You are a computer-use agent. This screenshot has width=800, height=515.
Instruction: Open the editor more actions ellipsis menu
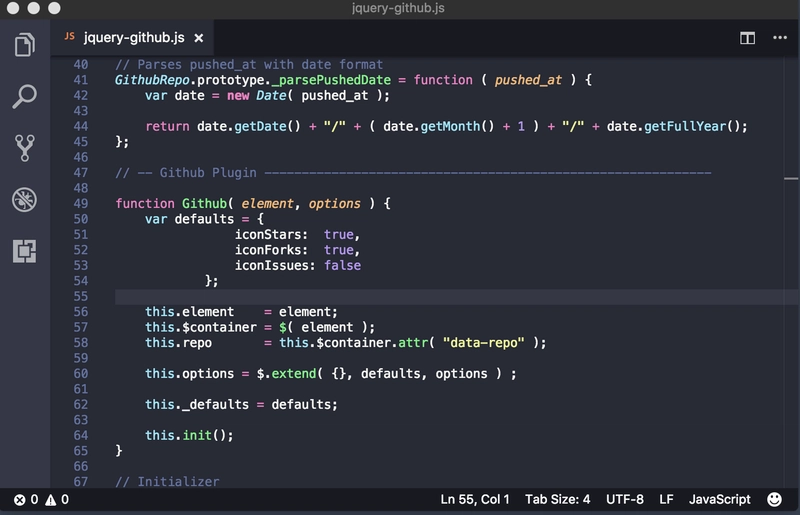click(x=780, y=37)
